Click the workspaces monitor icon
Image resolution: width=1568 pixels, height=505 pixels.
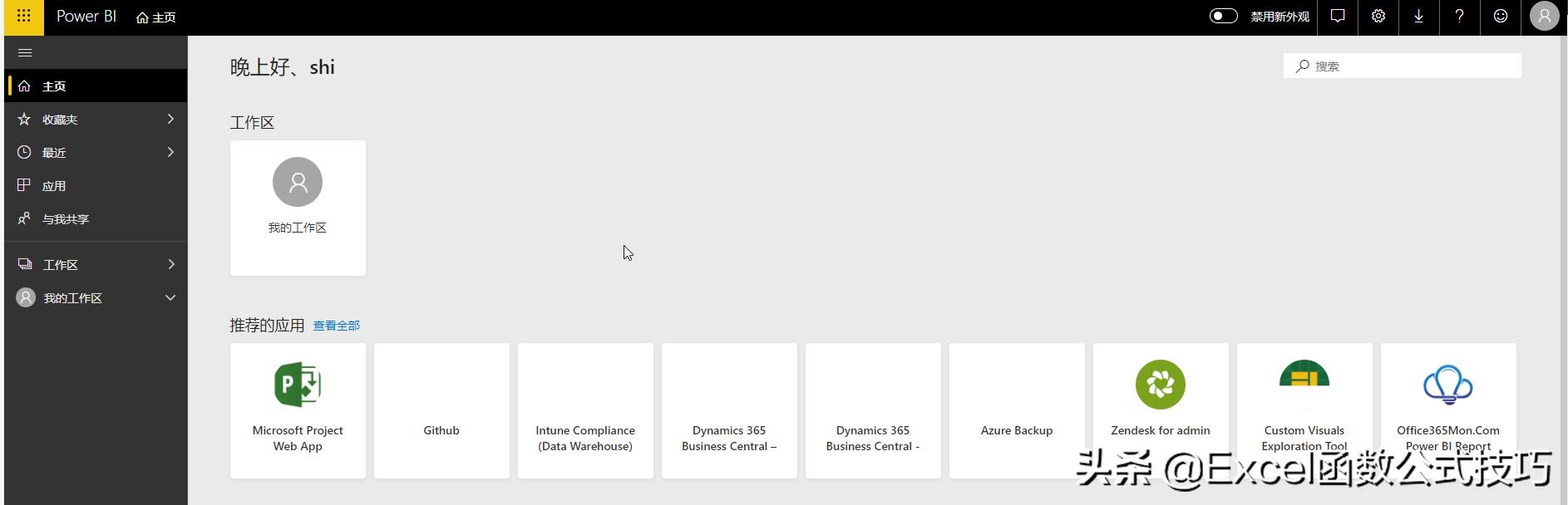(x=24, y=264)
